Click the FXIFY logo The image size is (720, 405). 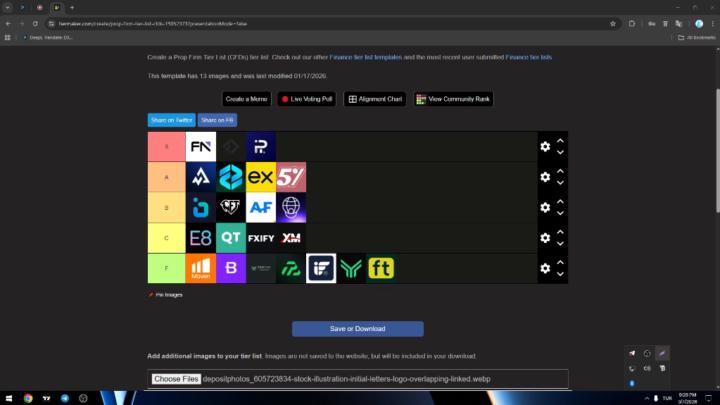click(x=261, y=238)
